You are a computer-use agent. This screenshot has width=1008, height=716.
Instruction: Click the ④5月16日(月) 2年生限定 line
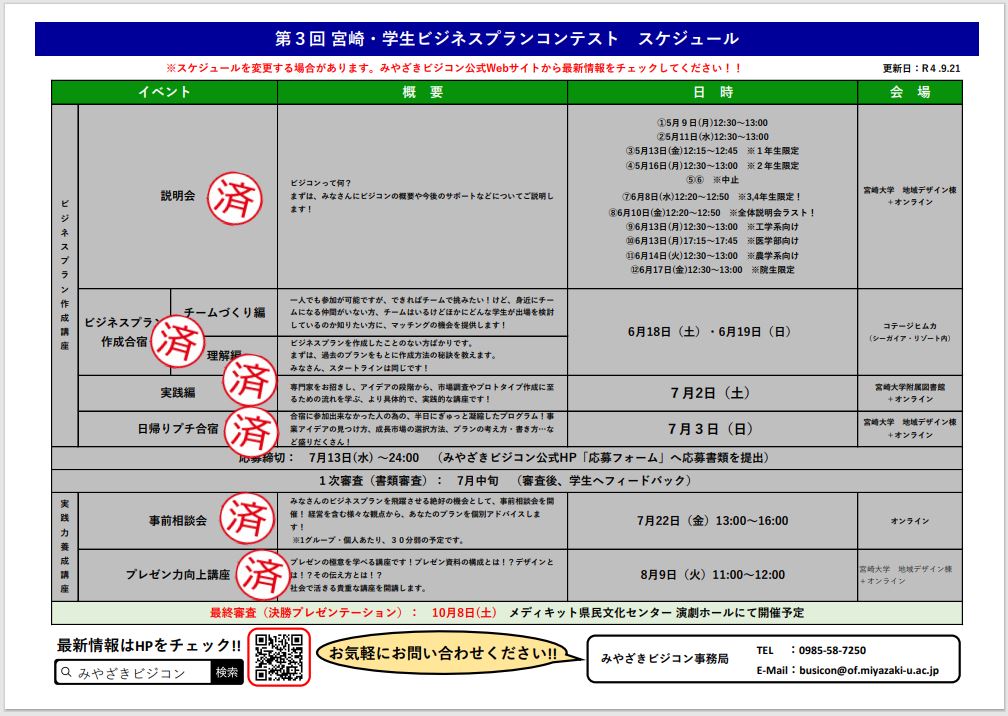coord(712,166)
